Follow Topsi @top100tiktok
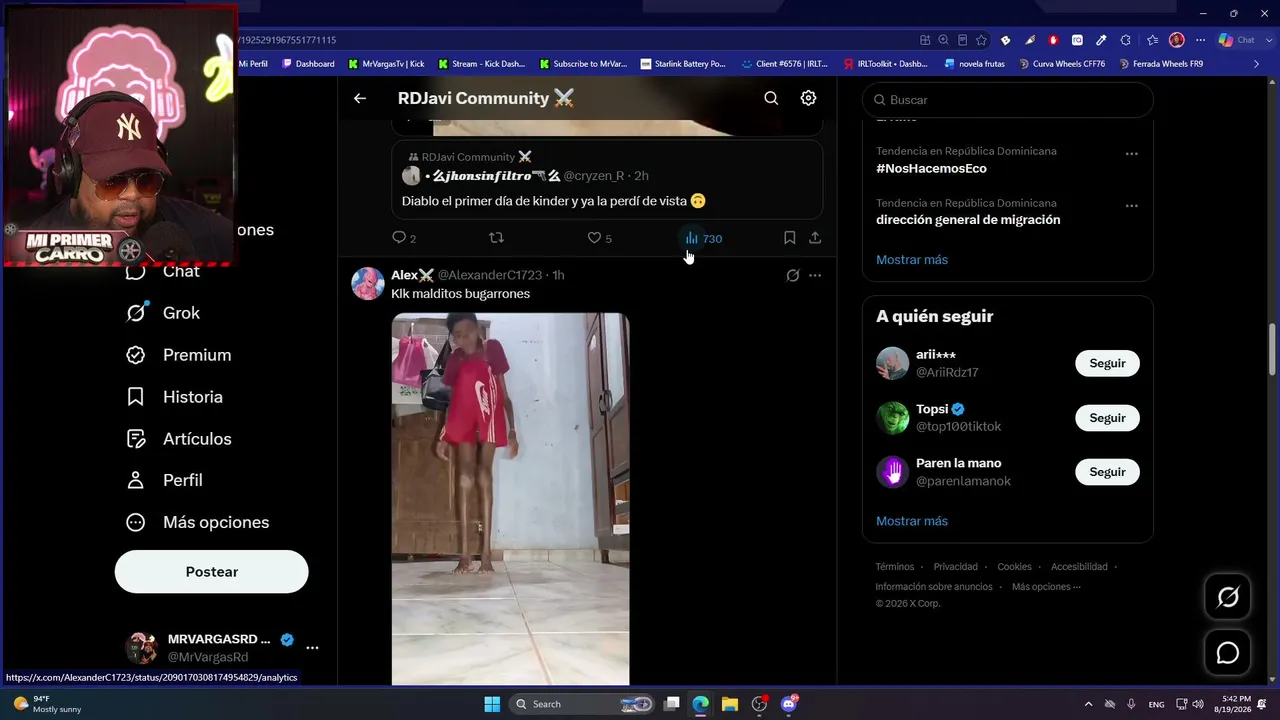 pos(1107,418)
